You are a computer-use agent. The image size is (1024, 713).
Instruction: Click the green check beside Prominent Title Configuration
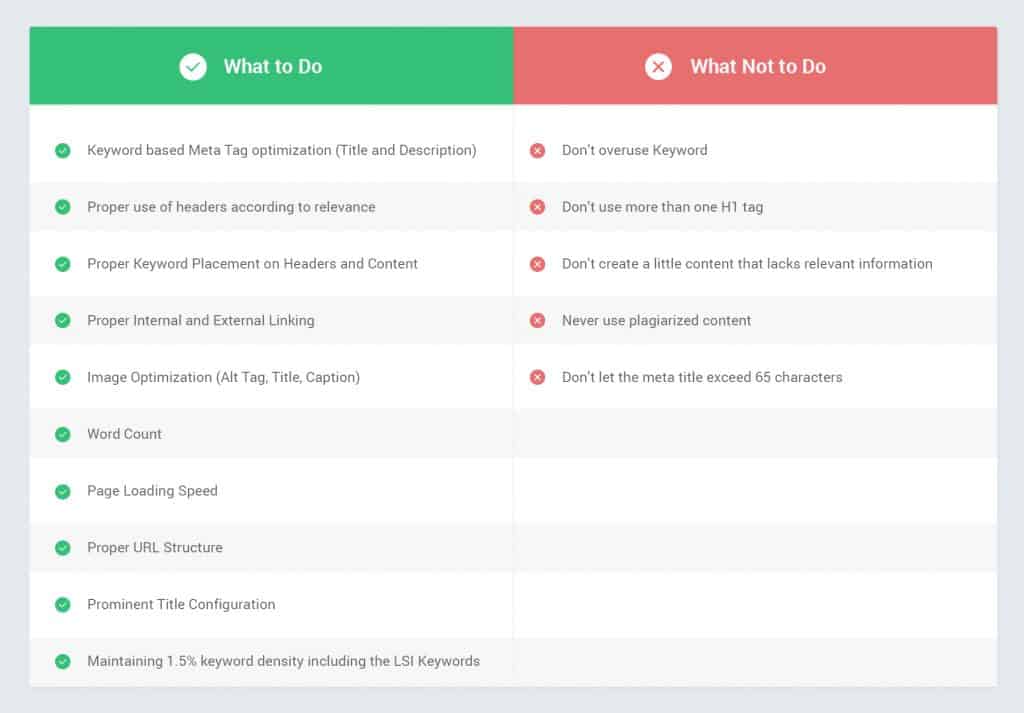point(63,604)
